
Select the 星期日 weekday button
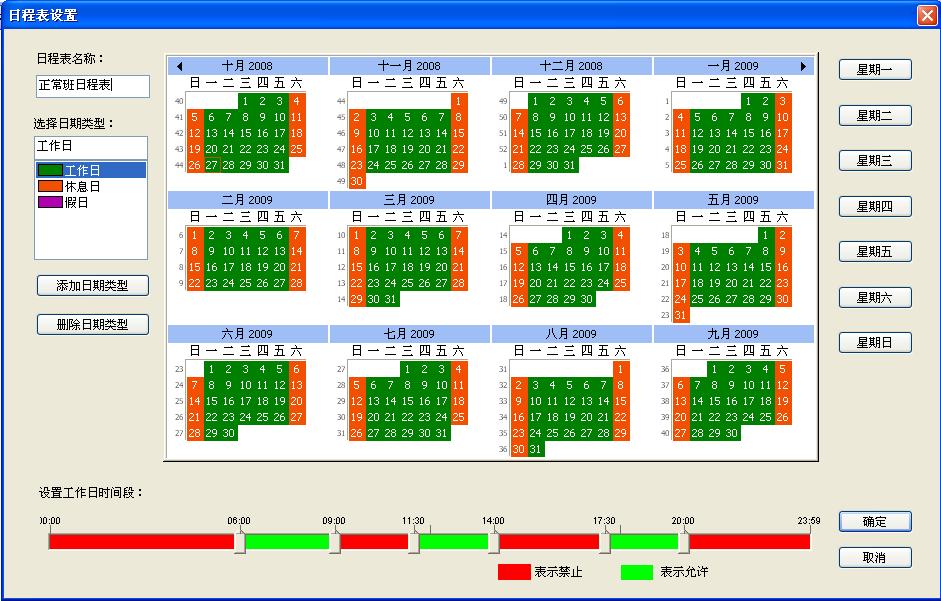coord(875,343)
